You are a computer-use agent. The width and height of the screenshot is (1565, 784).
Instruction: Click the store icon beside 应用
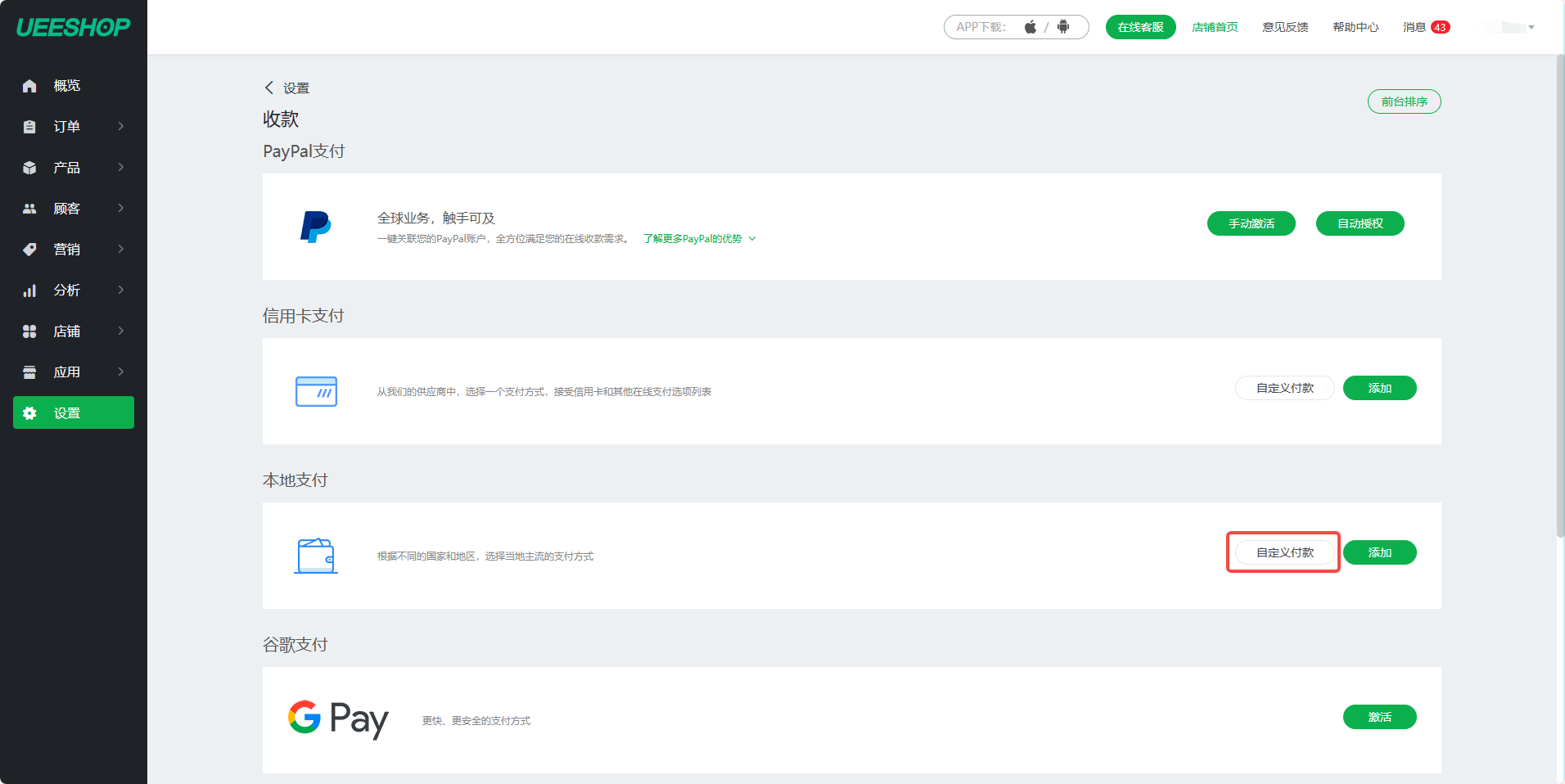[x=29, y=372]
